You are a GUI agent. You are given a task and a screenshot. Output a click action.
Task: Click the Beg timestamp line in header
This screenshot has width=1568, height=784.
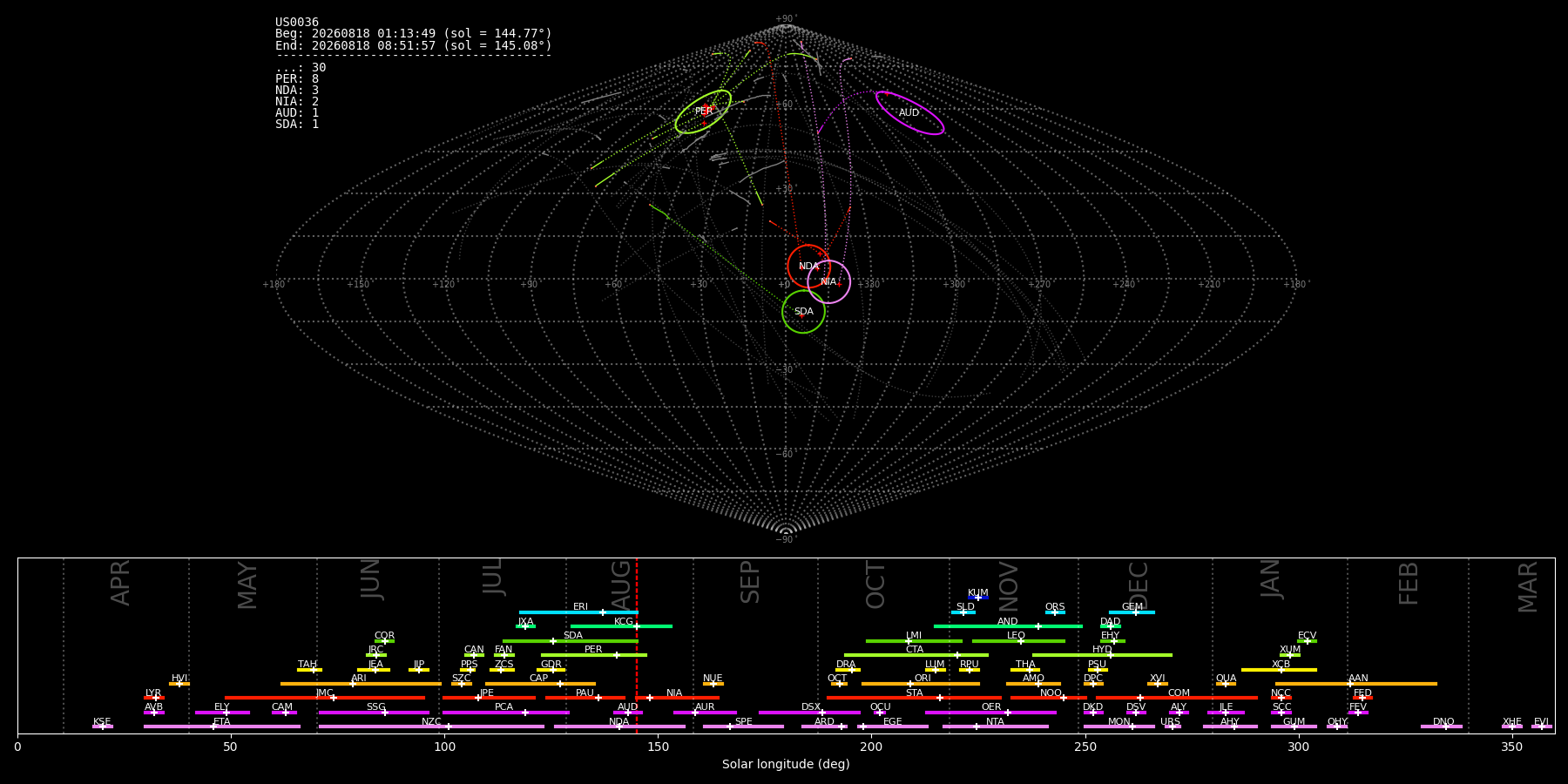(x=414, y=34)
